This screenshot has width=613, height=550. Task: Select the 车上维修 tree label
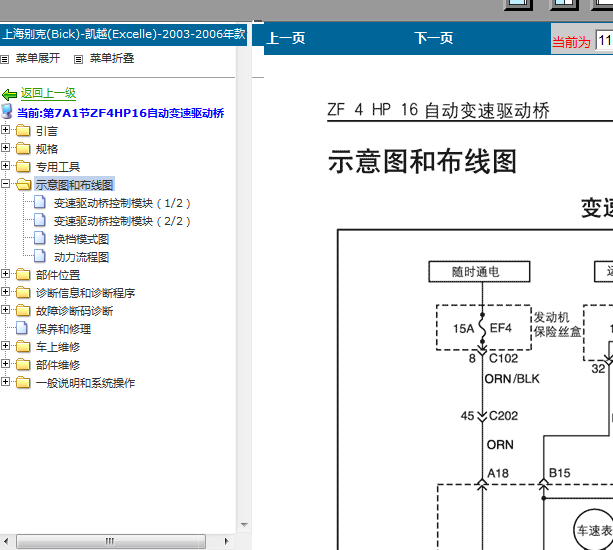pos(58,347)
